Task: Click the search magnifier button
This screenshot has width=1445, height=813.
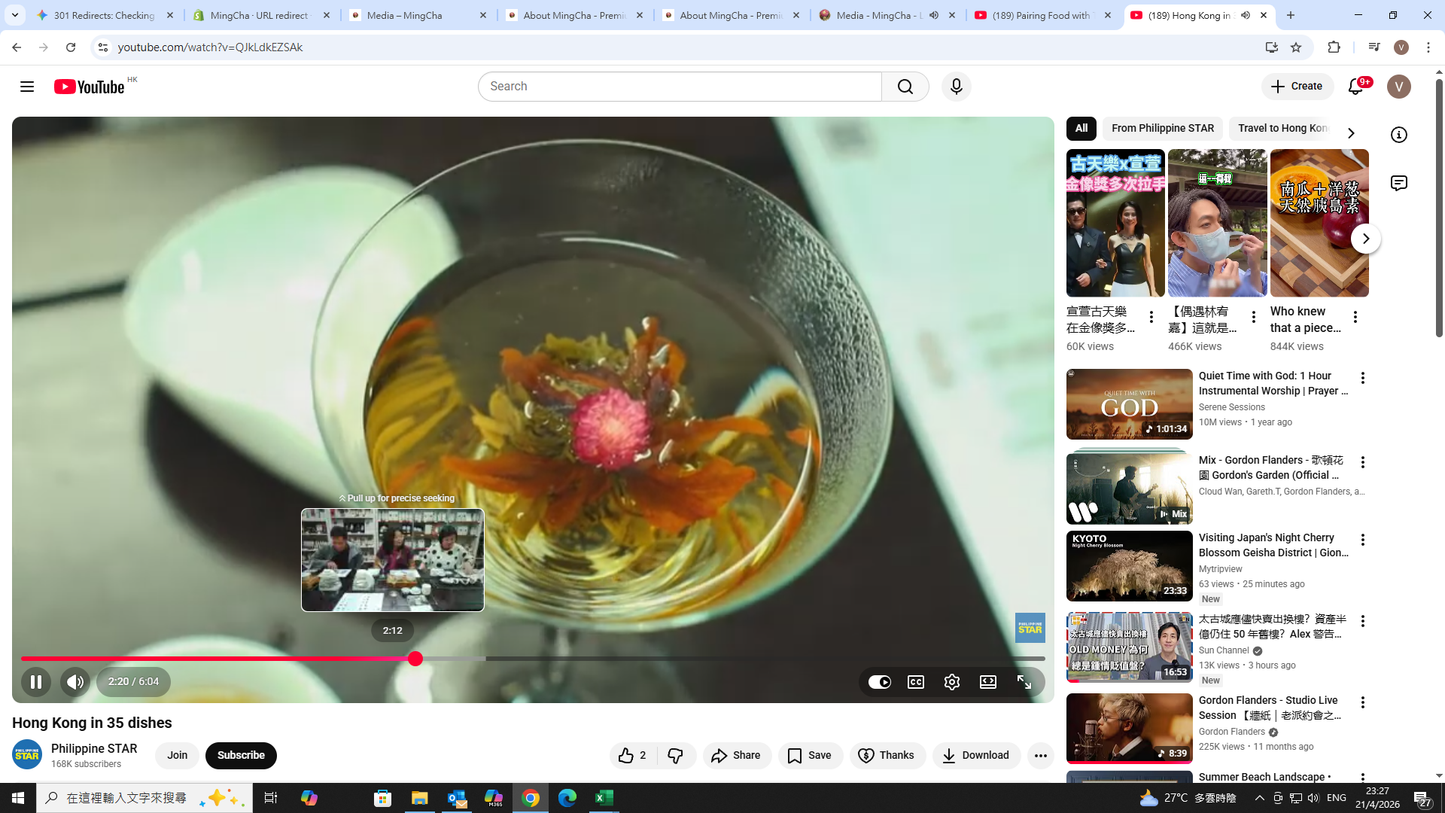Action: 905,87
